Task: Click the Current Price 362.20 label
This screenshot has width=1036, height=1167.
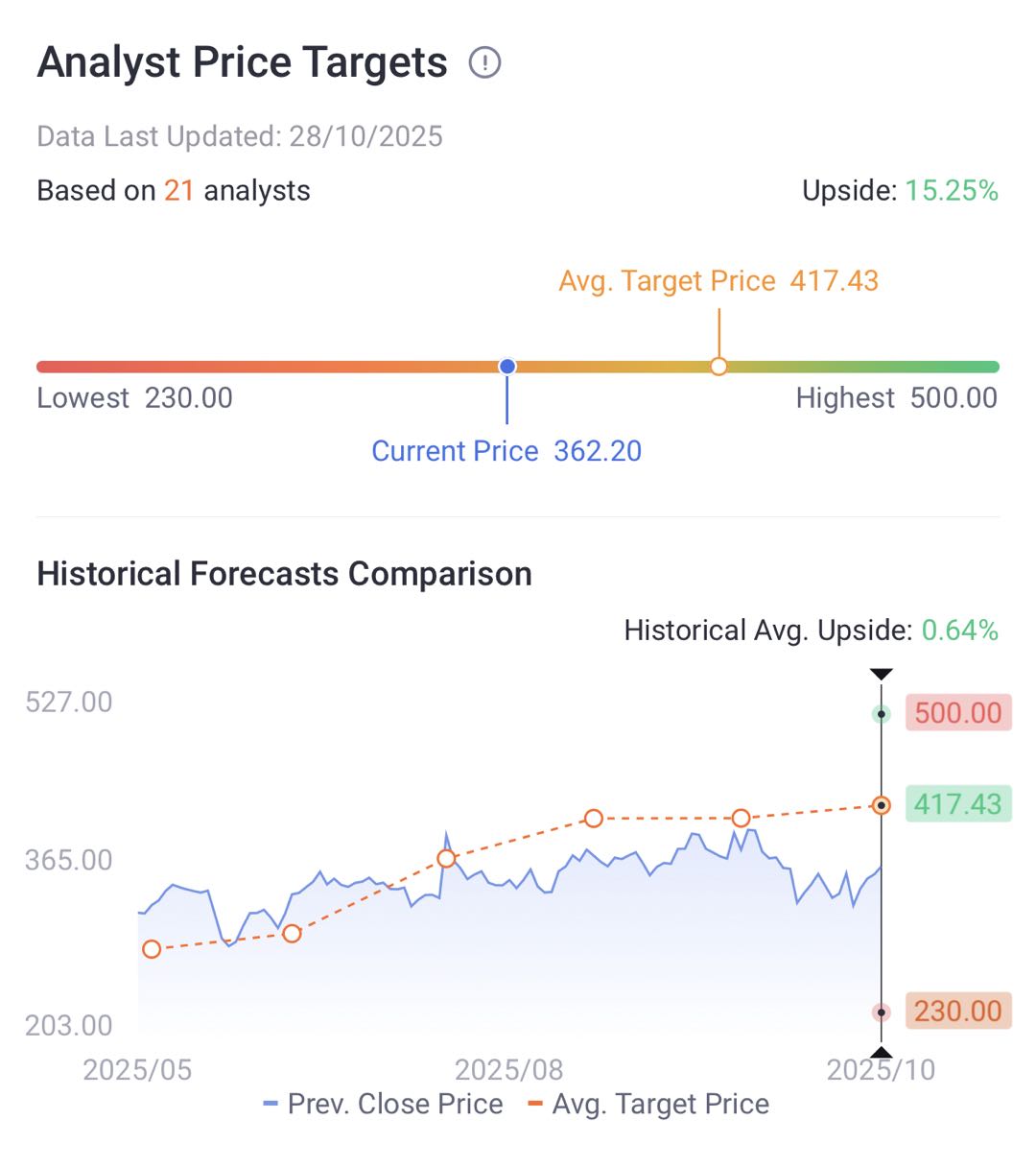Action: click(x=506, y=451)
